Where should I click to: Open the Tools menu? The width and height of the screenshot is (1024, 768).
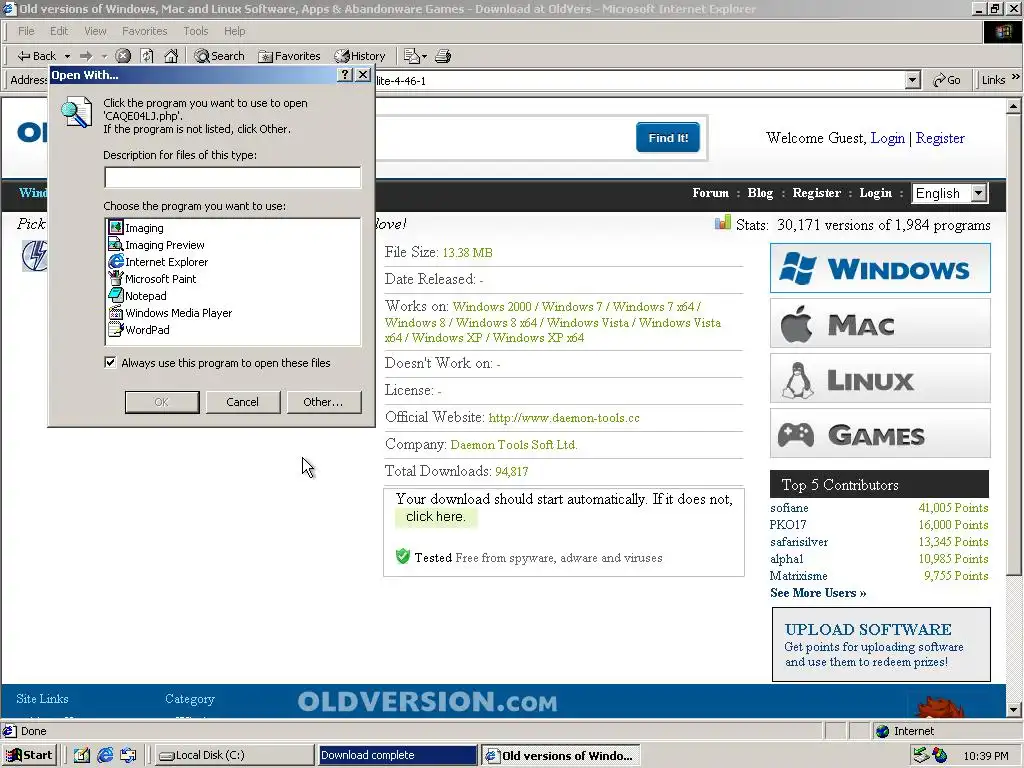point(196,31)
